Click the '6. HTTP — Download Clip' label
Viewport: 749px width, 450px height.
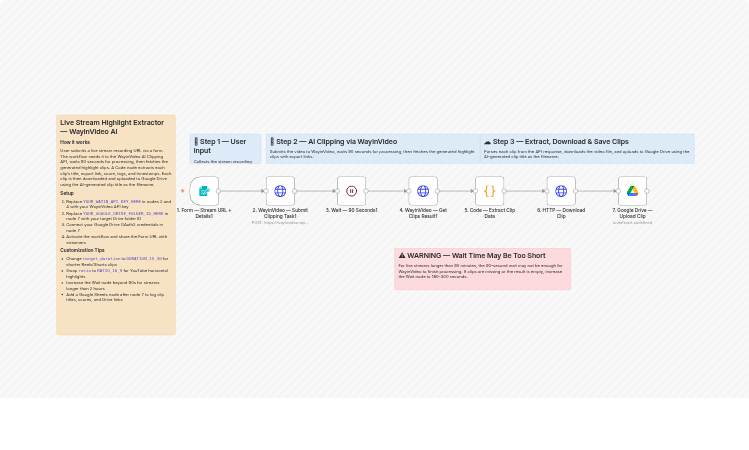coord(561,213)
